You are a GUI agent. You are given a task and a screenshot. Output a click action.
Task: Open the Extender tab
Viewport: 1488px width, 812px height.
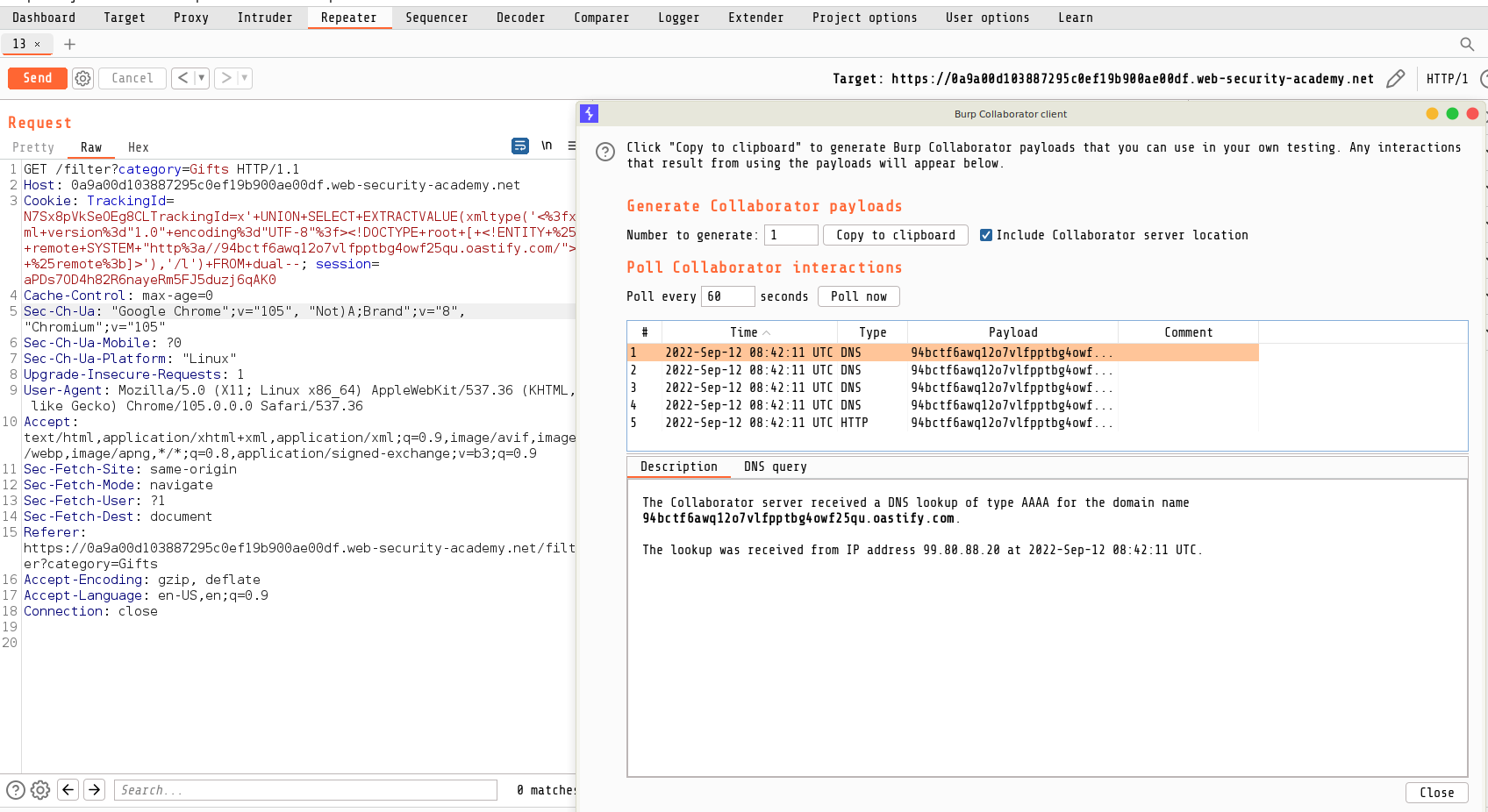(x=756, y=18)
